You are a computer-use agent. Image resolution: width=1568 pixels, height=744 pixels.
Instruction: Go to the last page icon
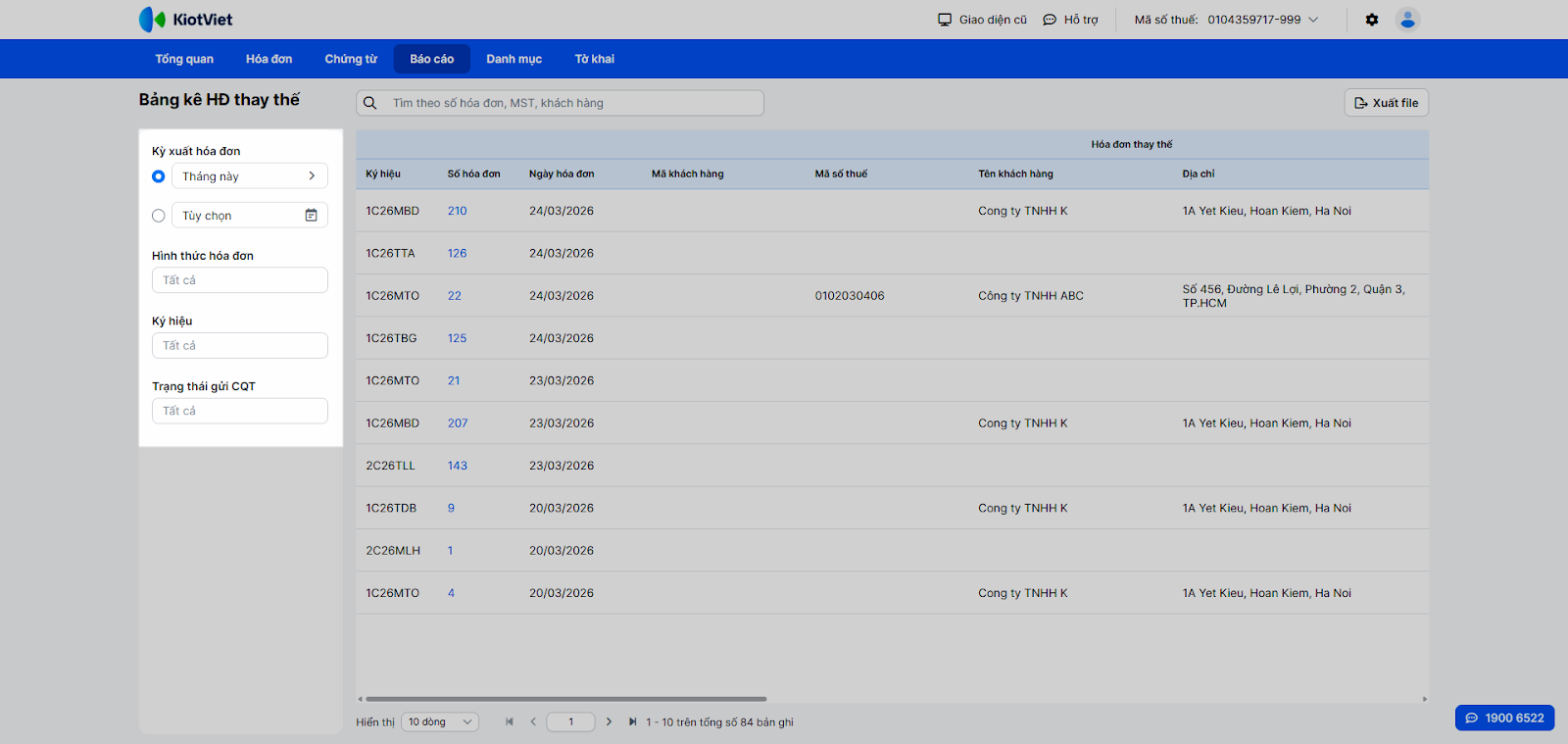tap(632, 722)
